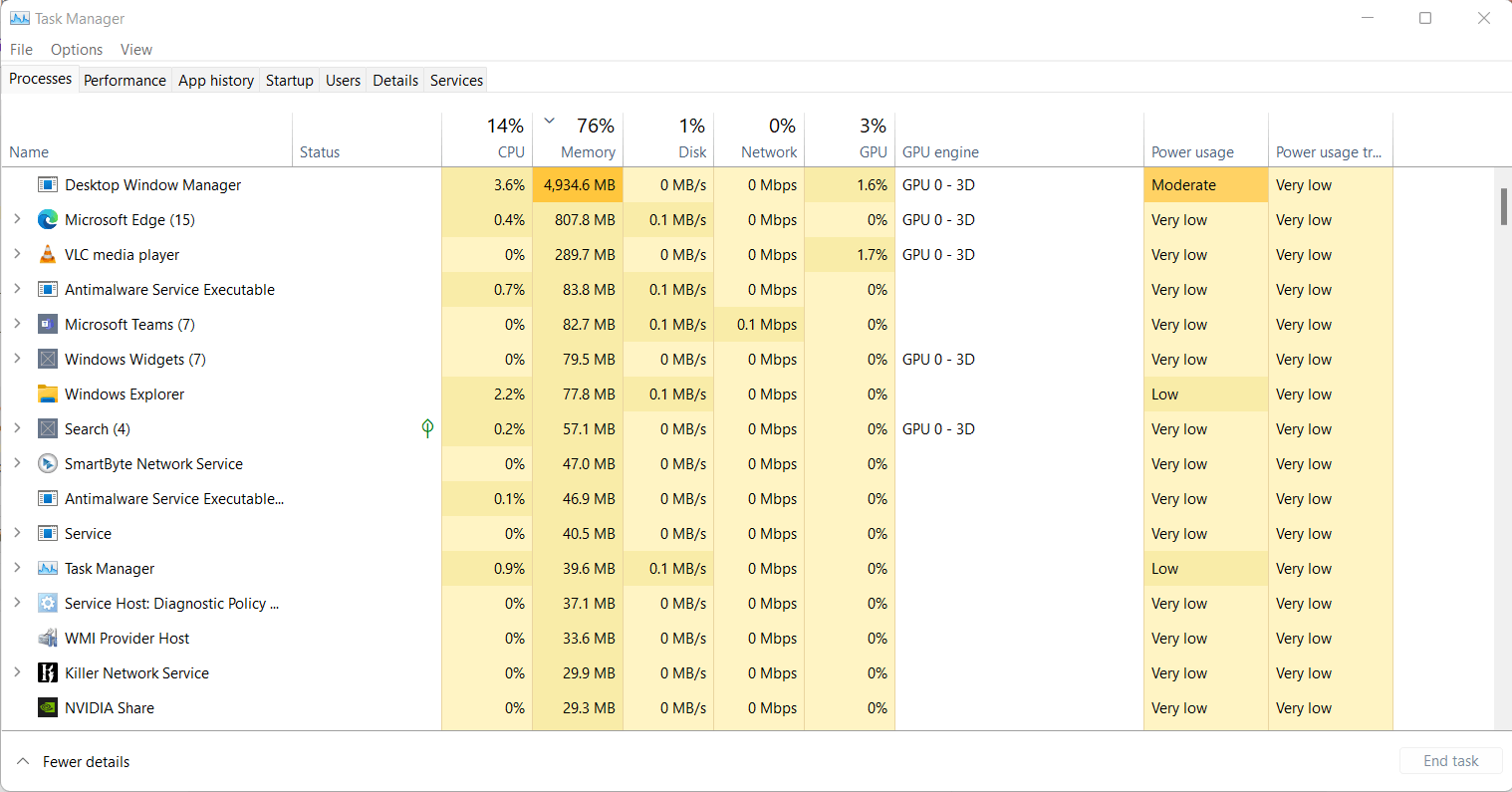Expand the Windows Widgets (7) group
Viewport: 1512px width, 792px height.
pyautogui.click(x=17, y=359)
